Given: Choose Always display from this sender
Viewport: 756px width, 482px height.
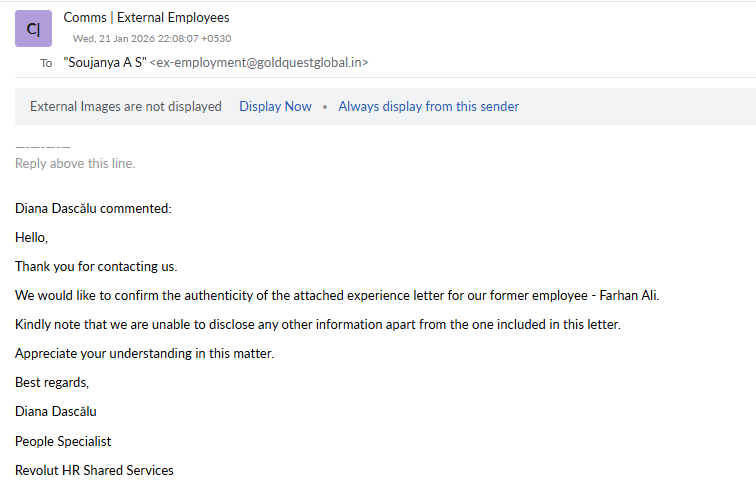Looking at the screenshot, I should pyautogui.click(x=428, y=107).
